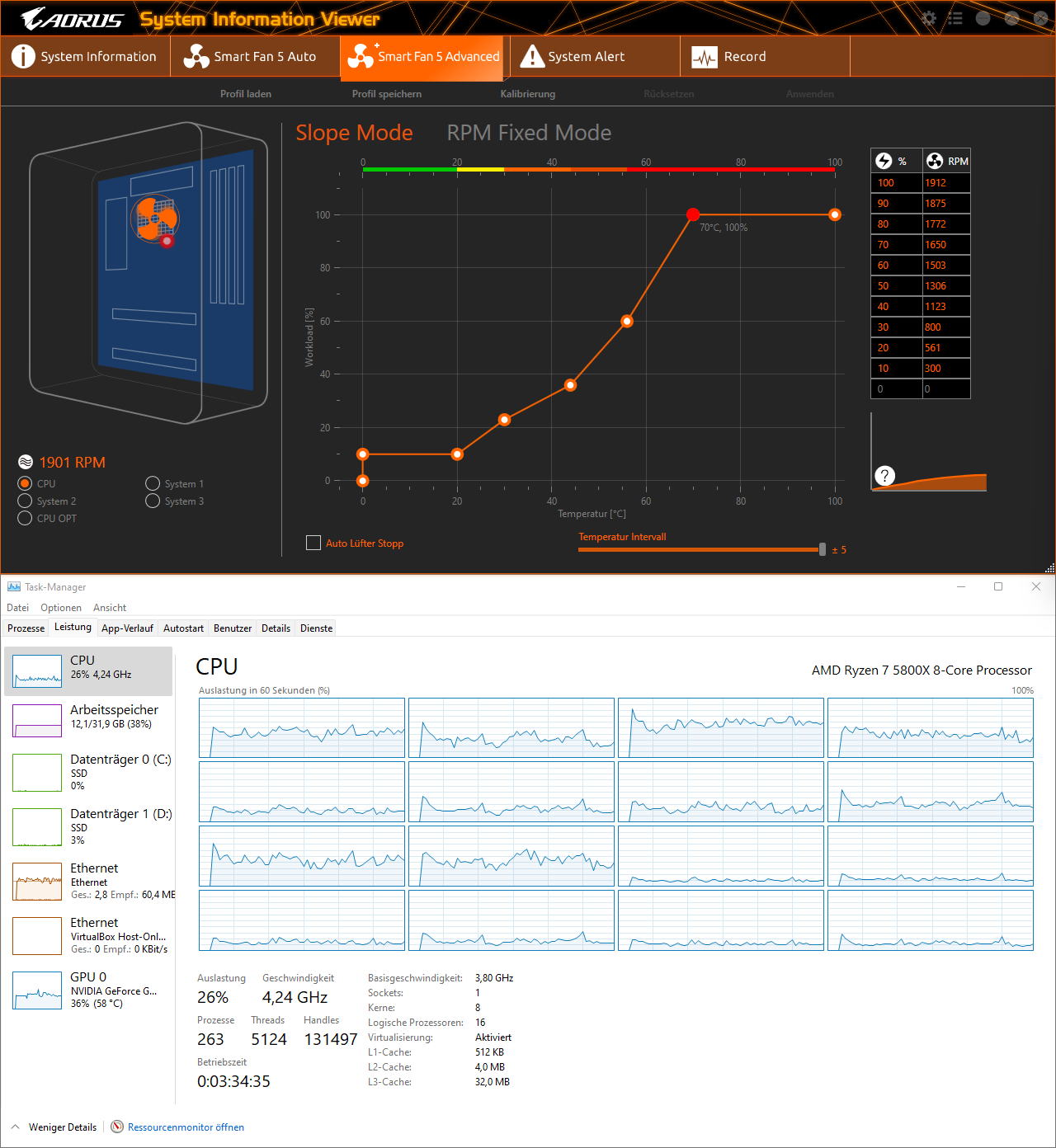Switch to the Prozesse tab
The height and width of the screenshot is (1148, 1056).
pos(26,628)
